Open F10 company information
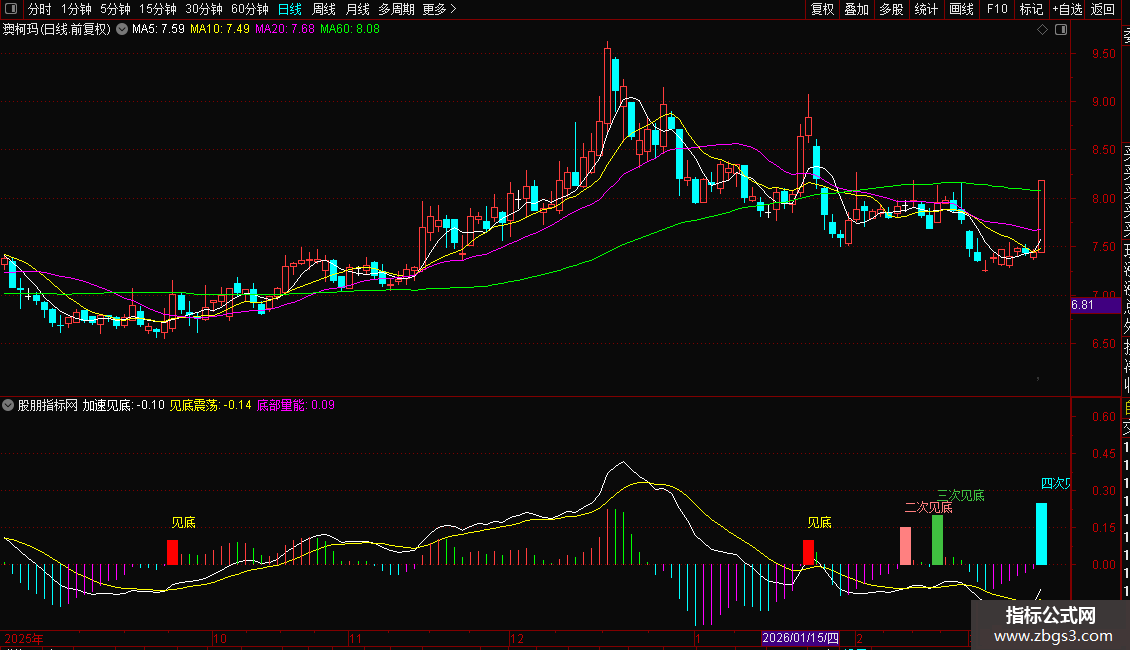Viewport: 1130px width, 650px height. tap(997, 9)
